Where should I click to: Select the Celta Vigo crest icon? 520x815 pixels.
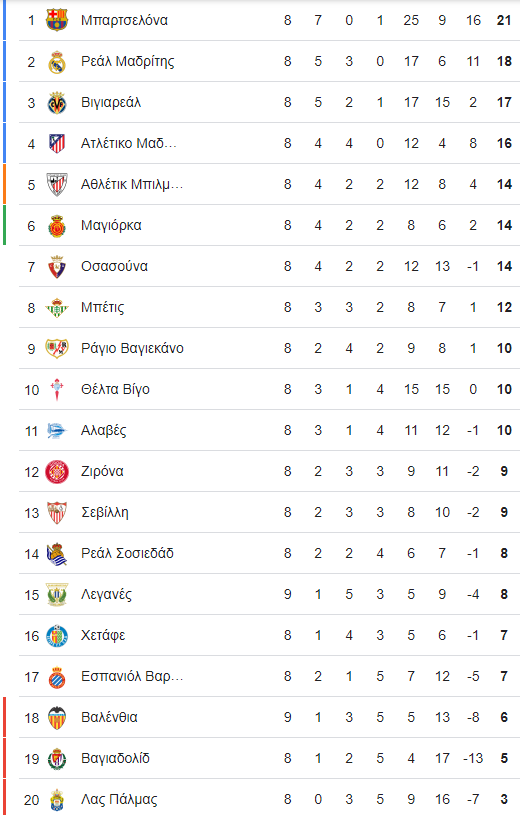[x=57, y=389]
